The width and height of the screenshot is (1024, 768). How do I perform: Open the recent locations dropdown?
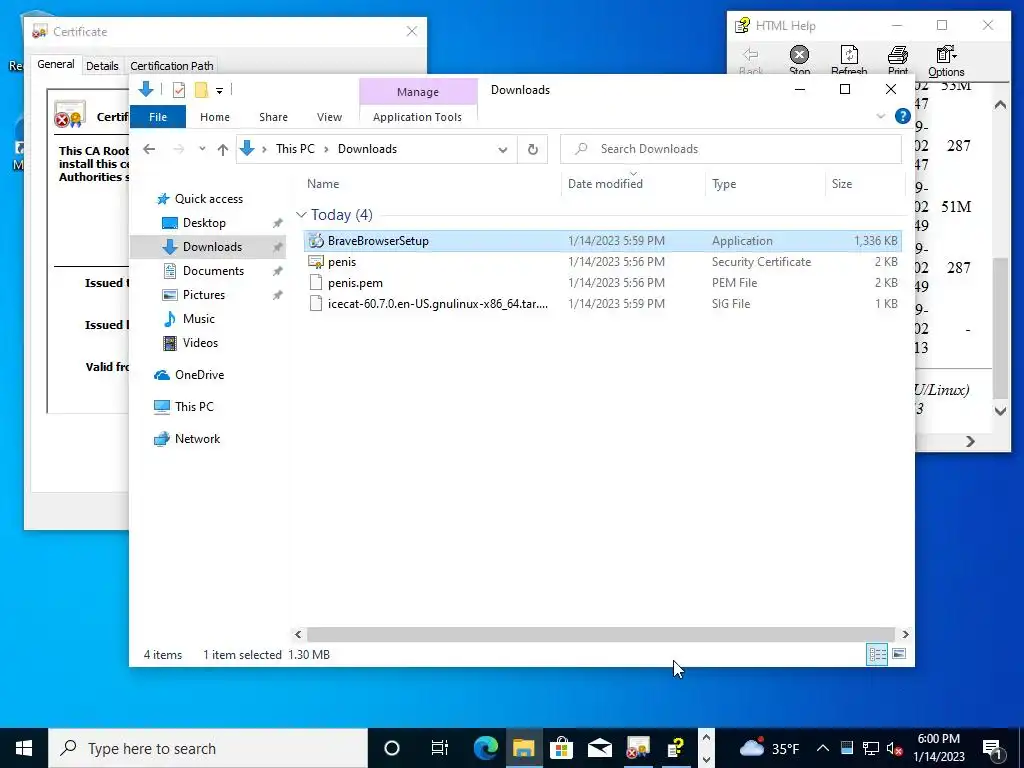(202, 149)
